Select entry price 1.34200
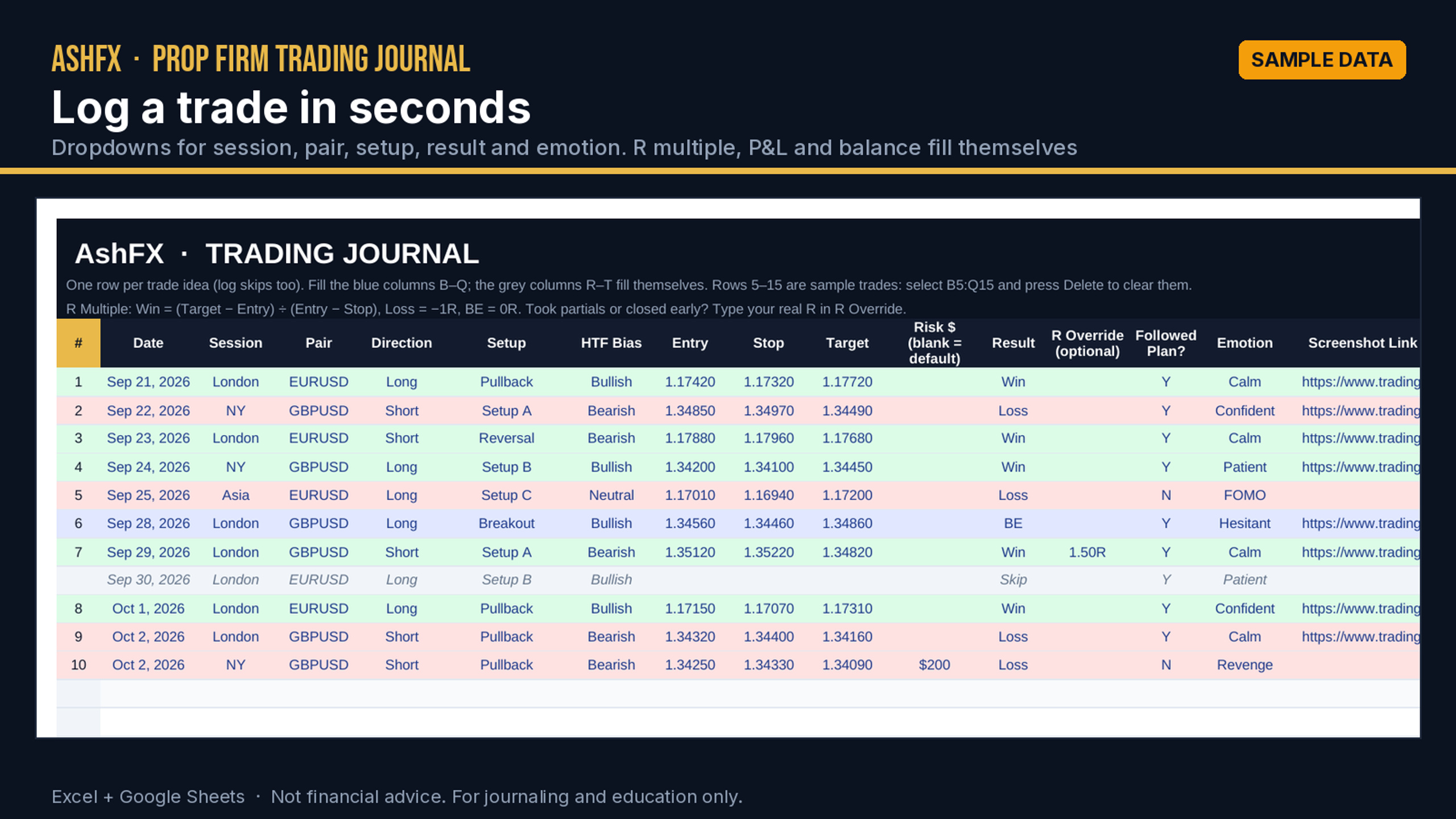The width and height of the screenshot is (1456, 819). point(690,467)
